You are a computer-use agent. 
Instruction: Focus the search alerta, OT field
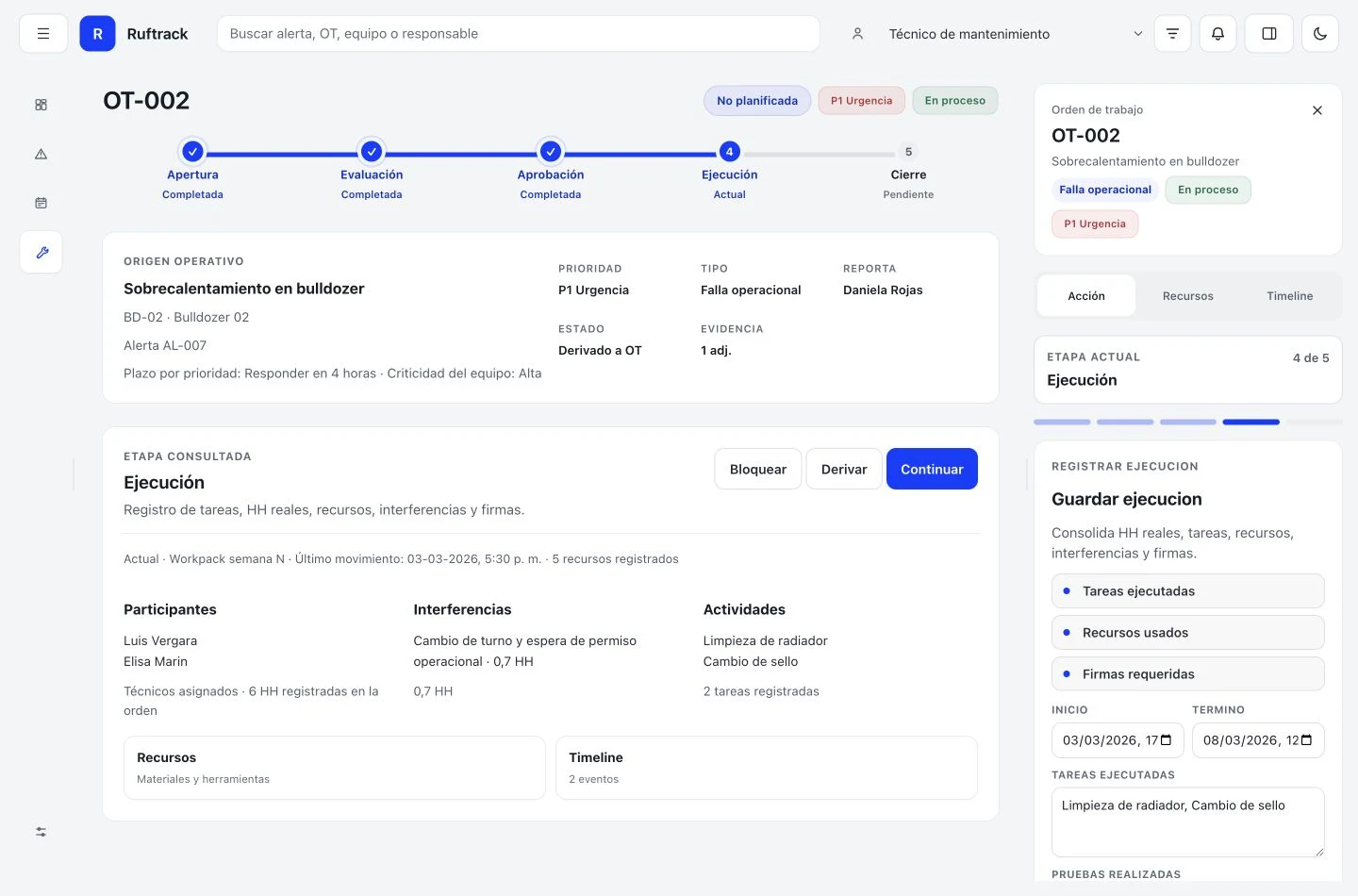(x=518, y=34)
